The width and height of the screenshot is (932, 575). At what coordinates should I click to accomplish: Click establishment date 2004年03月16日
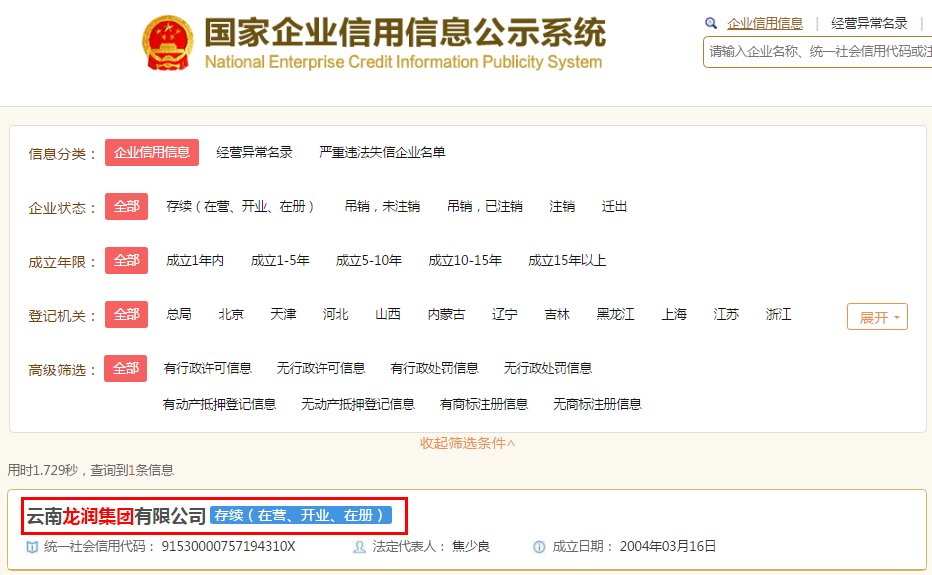point(667,546)
